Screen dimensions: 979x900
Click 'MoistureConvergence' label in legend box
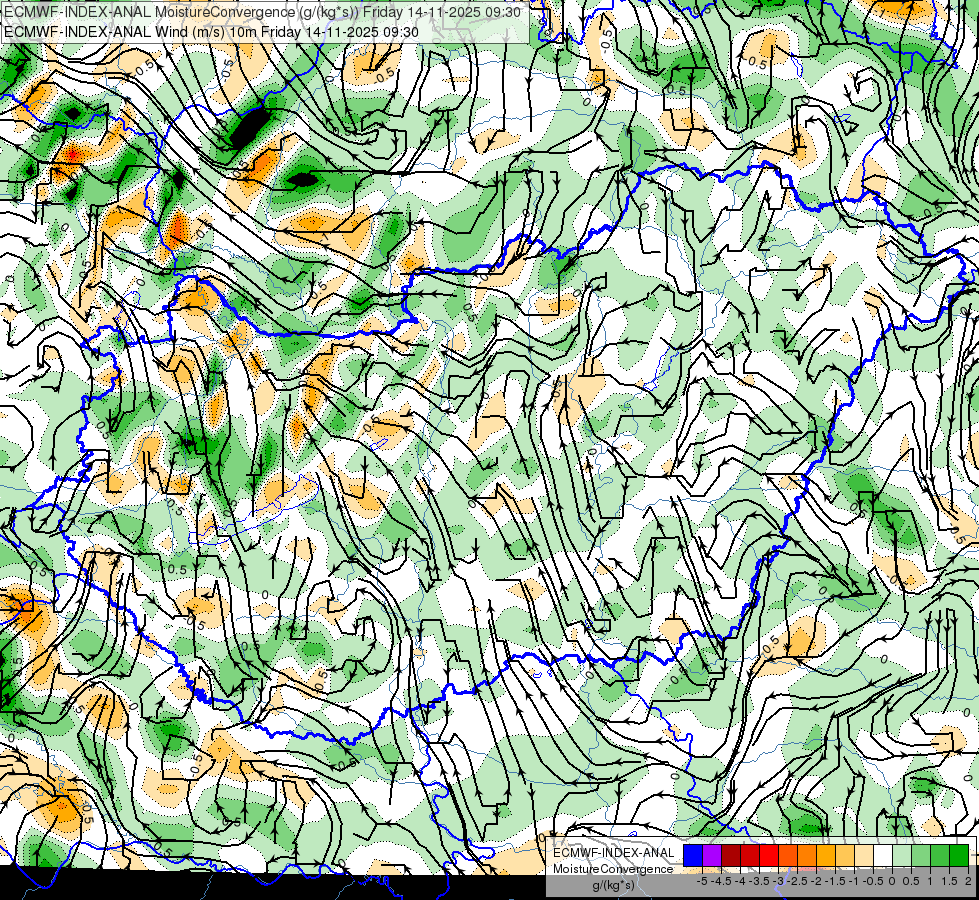coord(613,869)
